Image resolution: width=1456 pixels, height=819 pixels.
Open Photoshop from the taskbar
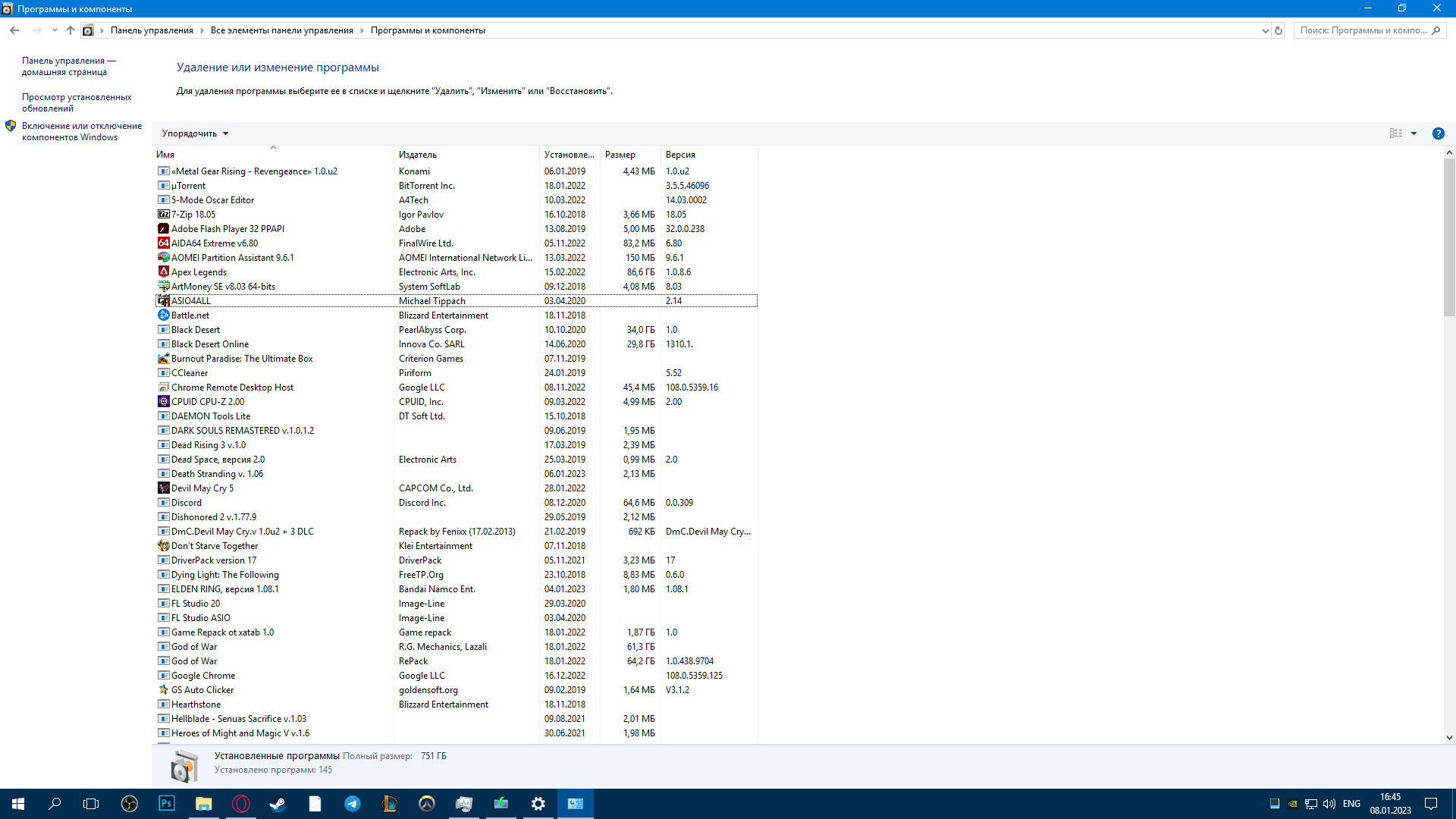[166, 804]
